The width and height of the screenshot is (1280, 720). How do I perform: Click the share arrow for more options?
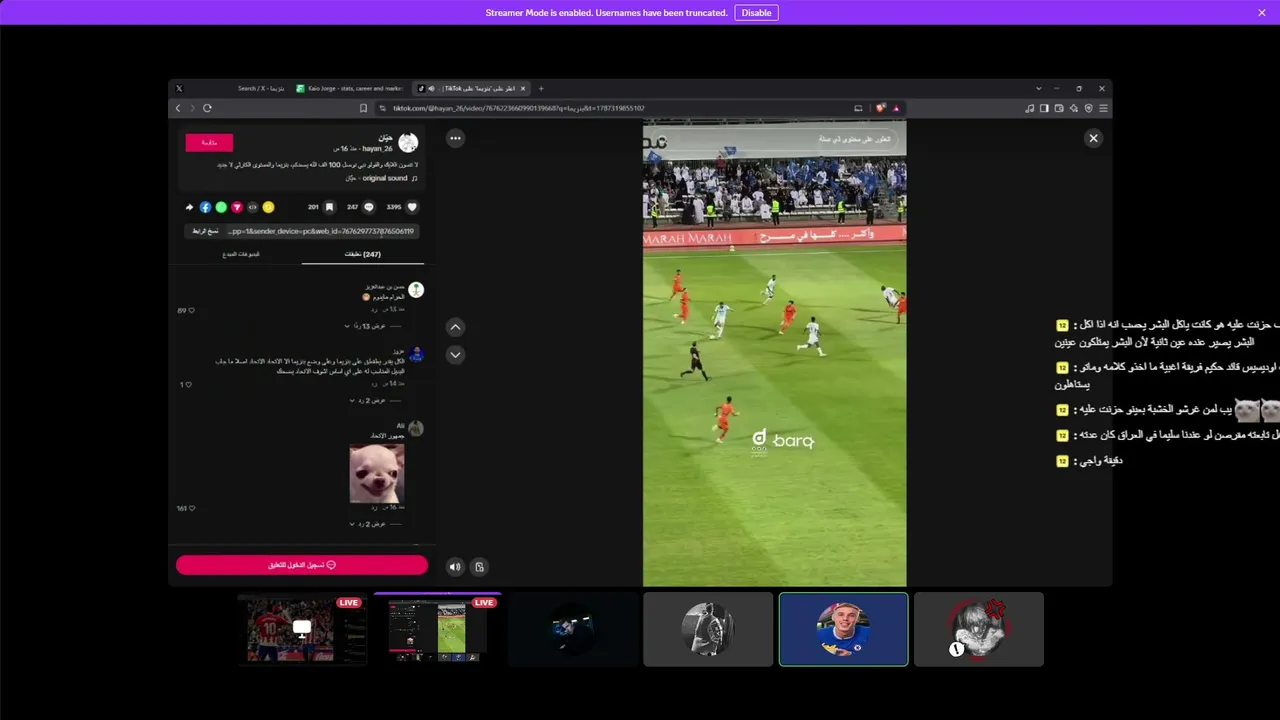(x=189, y=207)
